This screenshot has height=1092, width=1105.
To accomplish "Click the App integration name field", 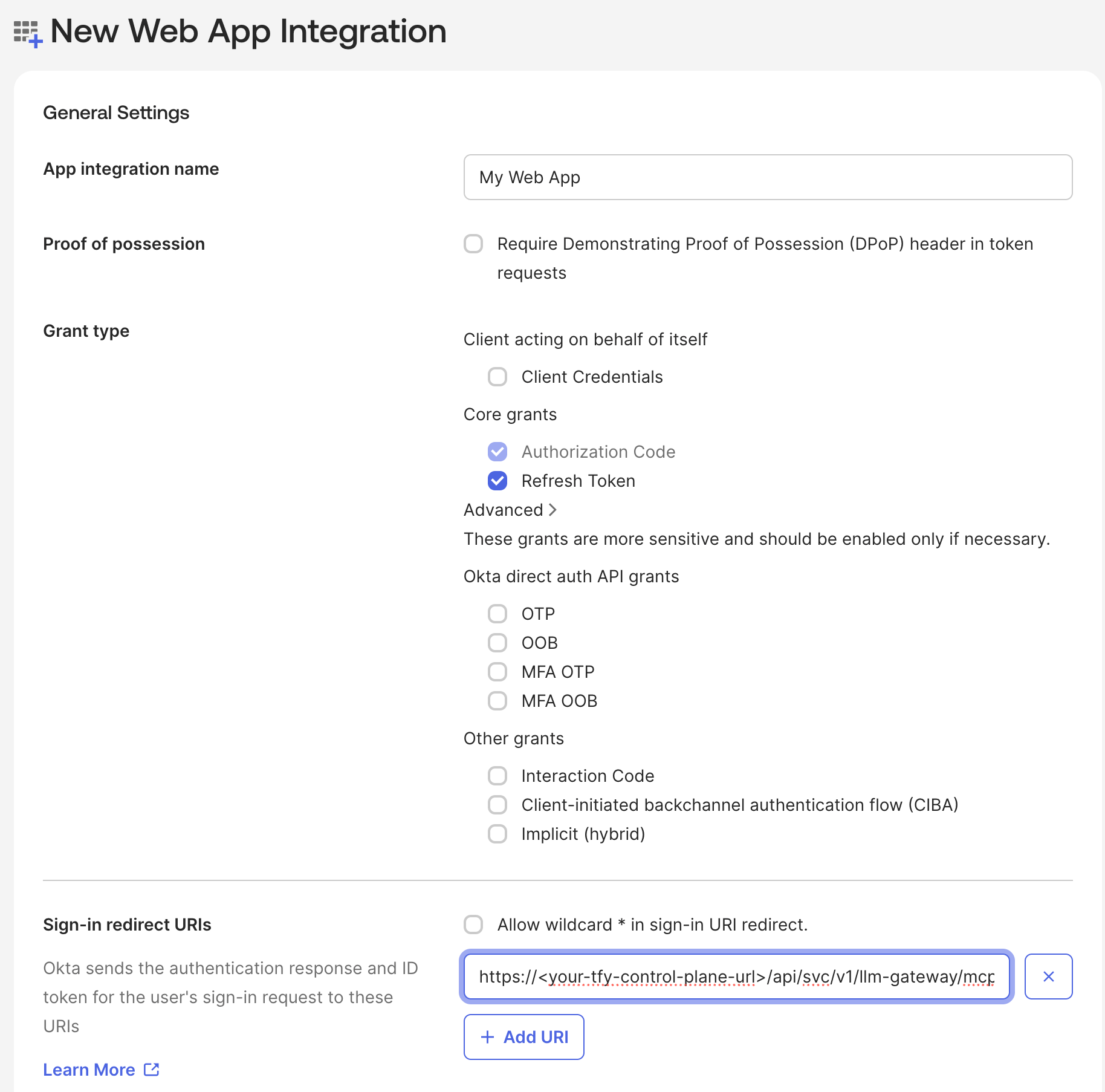I will click(x=768, y=177).
